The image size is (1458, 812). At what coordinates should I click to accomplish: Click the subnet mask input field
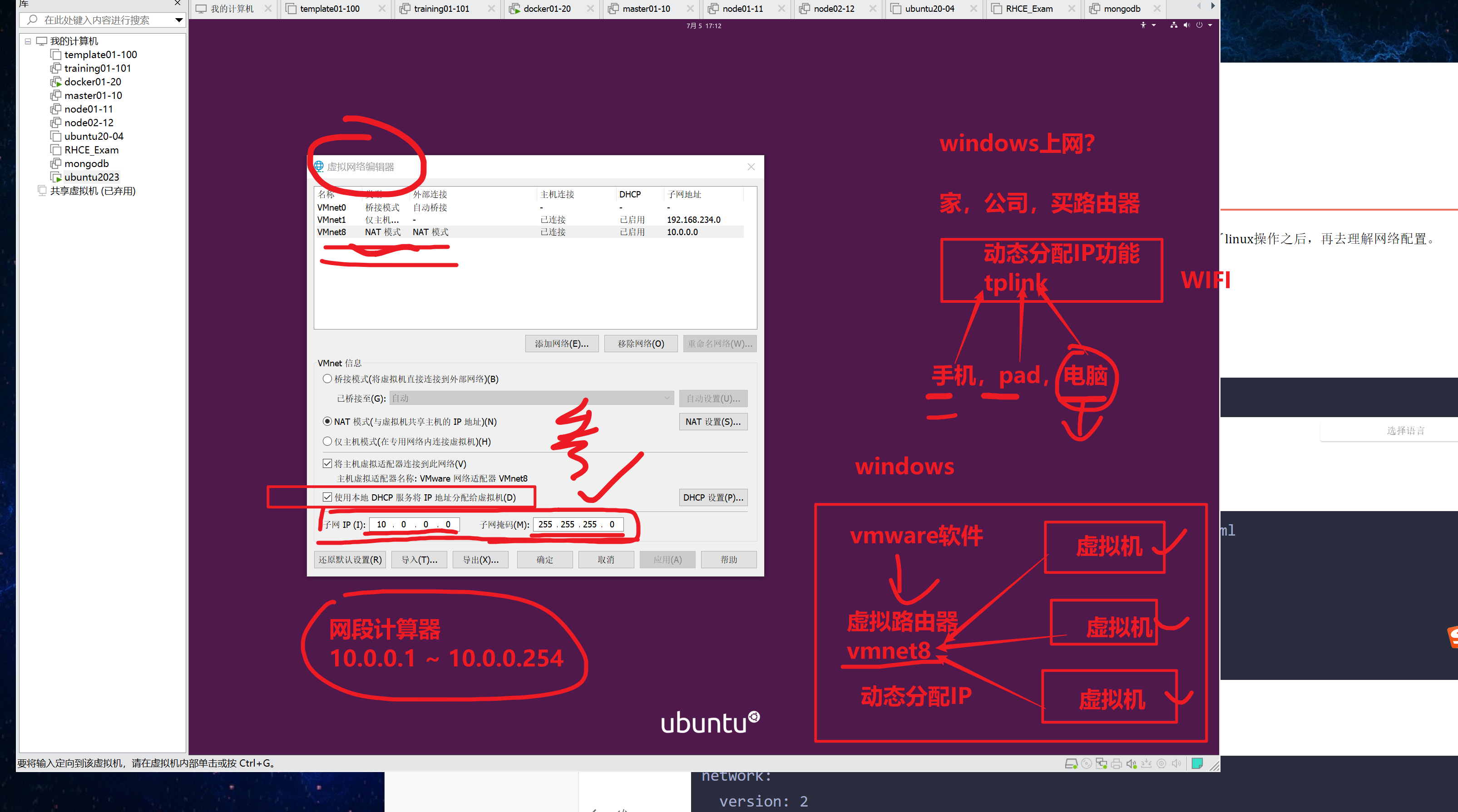[x=578, y=525]
